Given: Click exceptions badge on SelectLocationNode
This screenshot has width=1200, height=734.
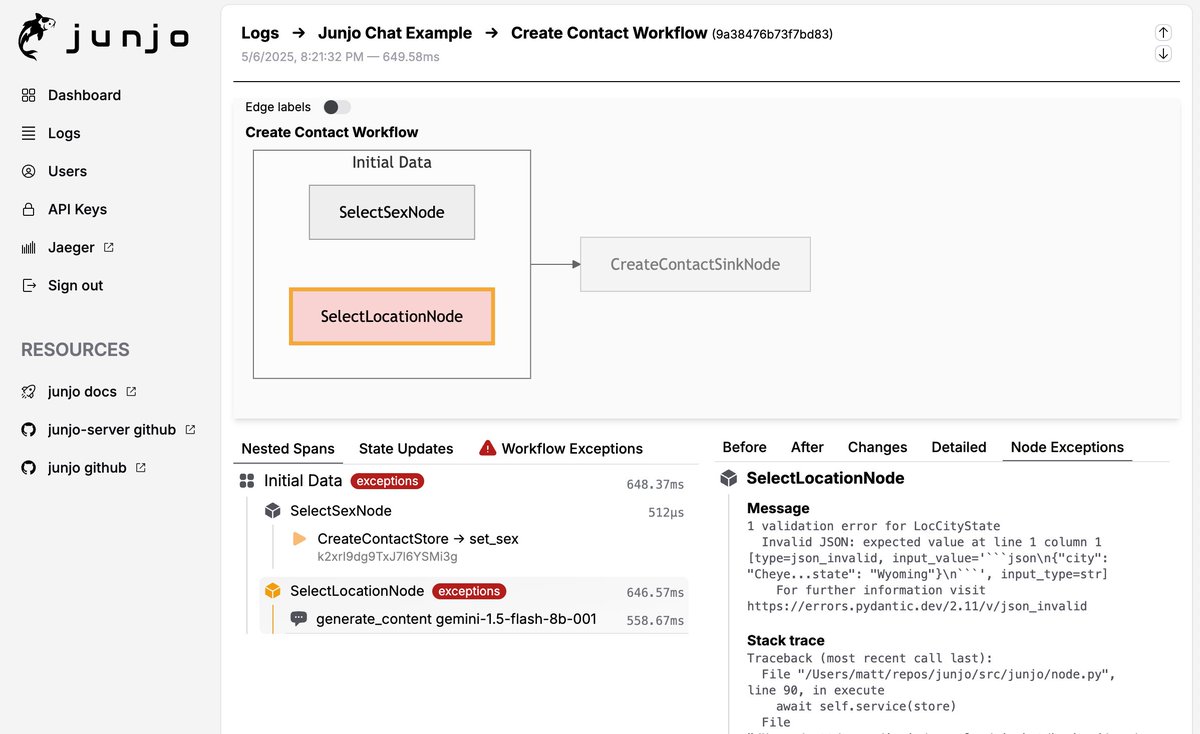Looking at the screenshot, I should (x=469, y=591).
